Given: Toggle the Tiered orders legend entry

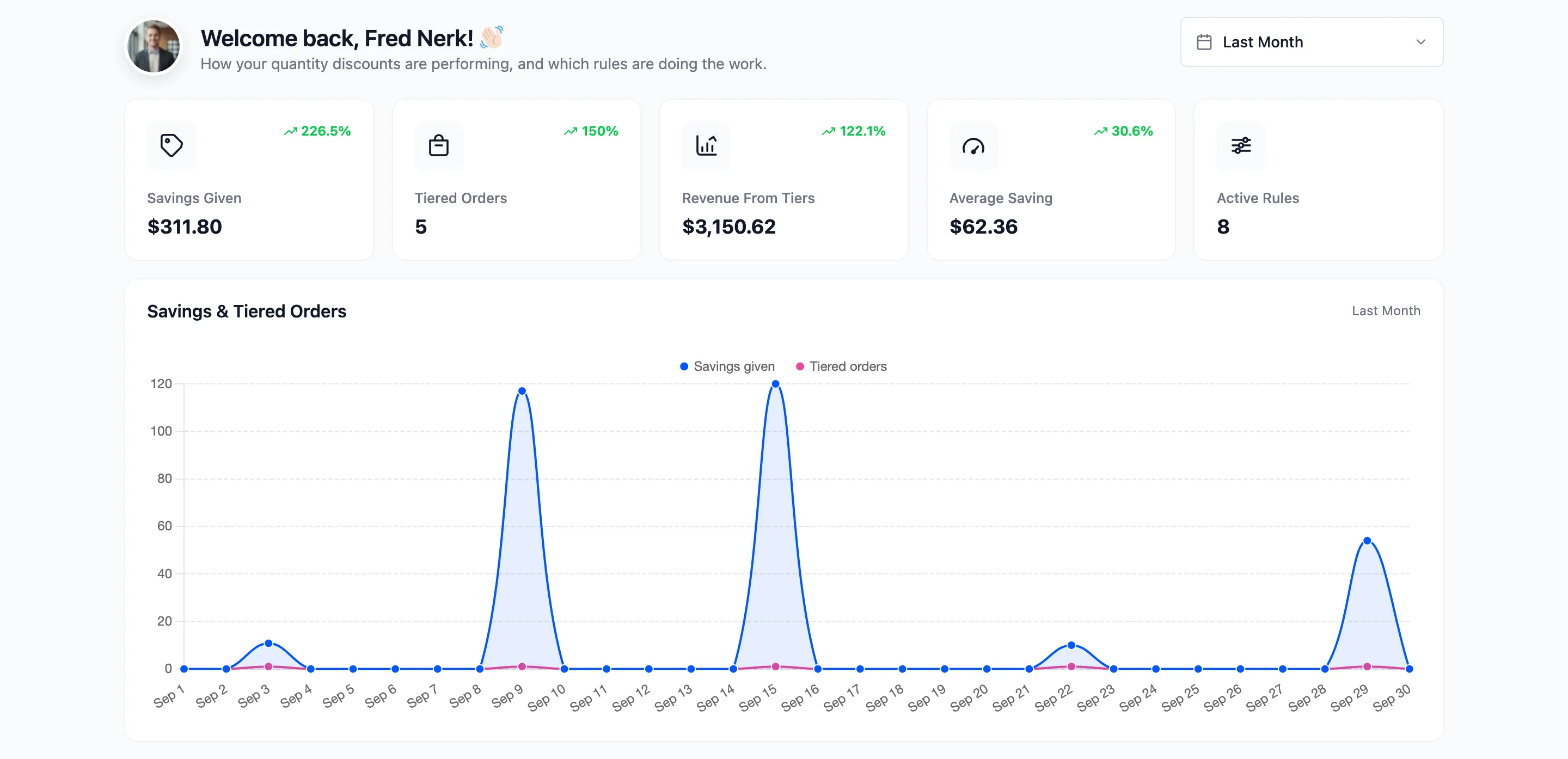Looking at the screenshot, I should 841,366.
